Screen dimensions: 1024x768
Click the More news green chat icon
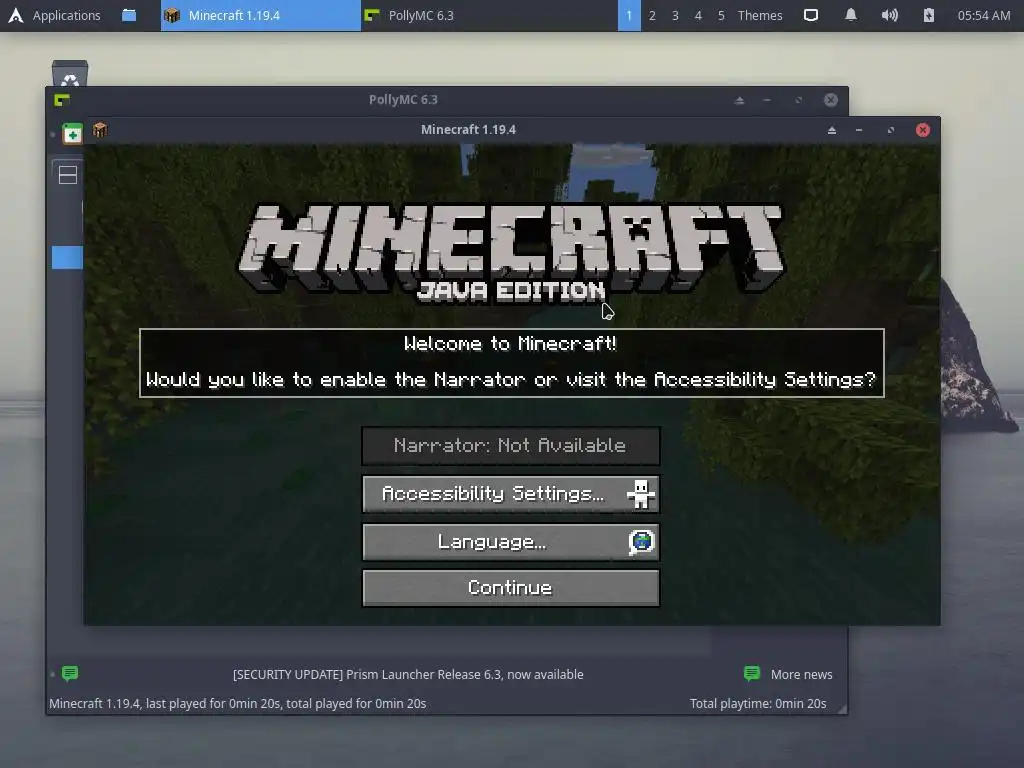coord(752,673)
